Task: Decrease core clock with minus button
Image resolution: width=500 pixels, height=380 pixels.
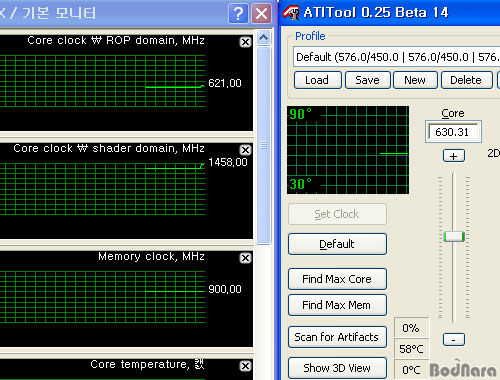Action: point(454,340)
